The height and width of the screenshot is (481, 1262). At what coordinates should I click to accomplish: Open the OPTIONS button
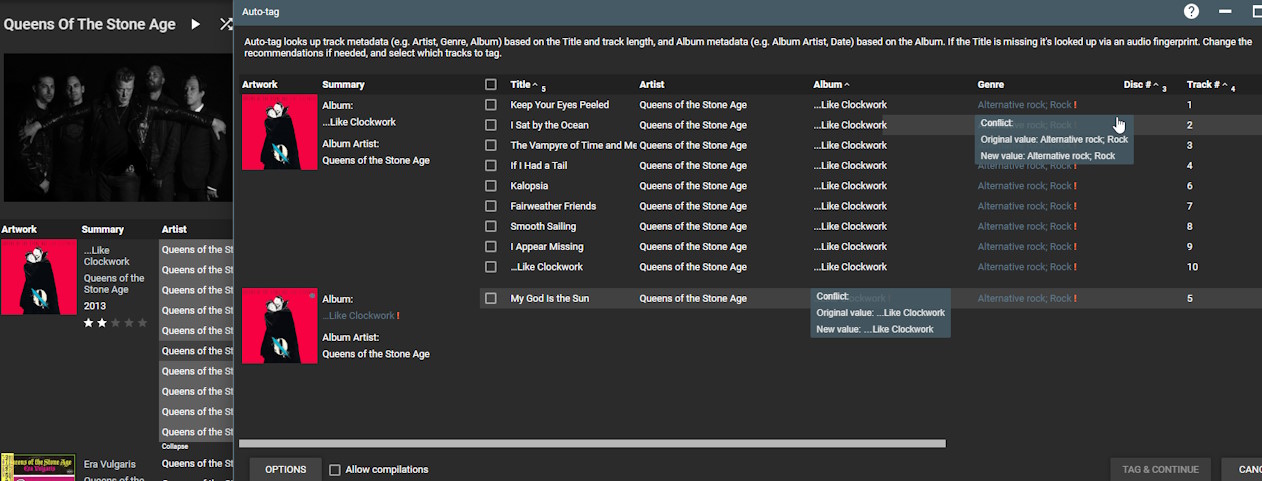(286, 470)
